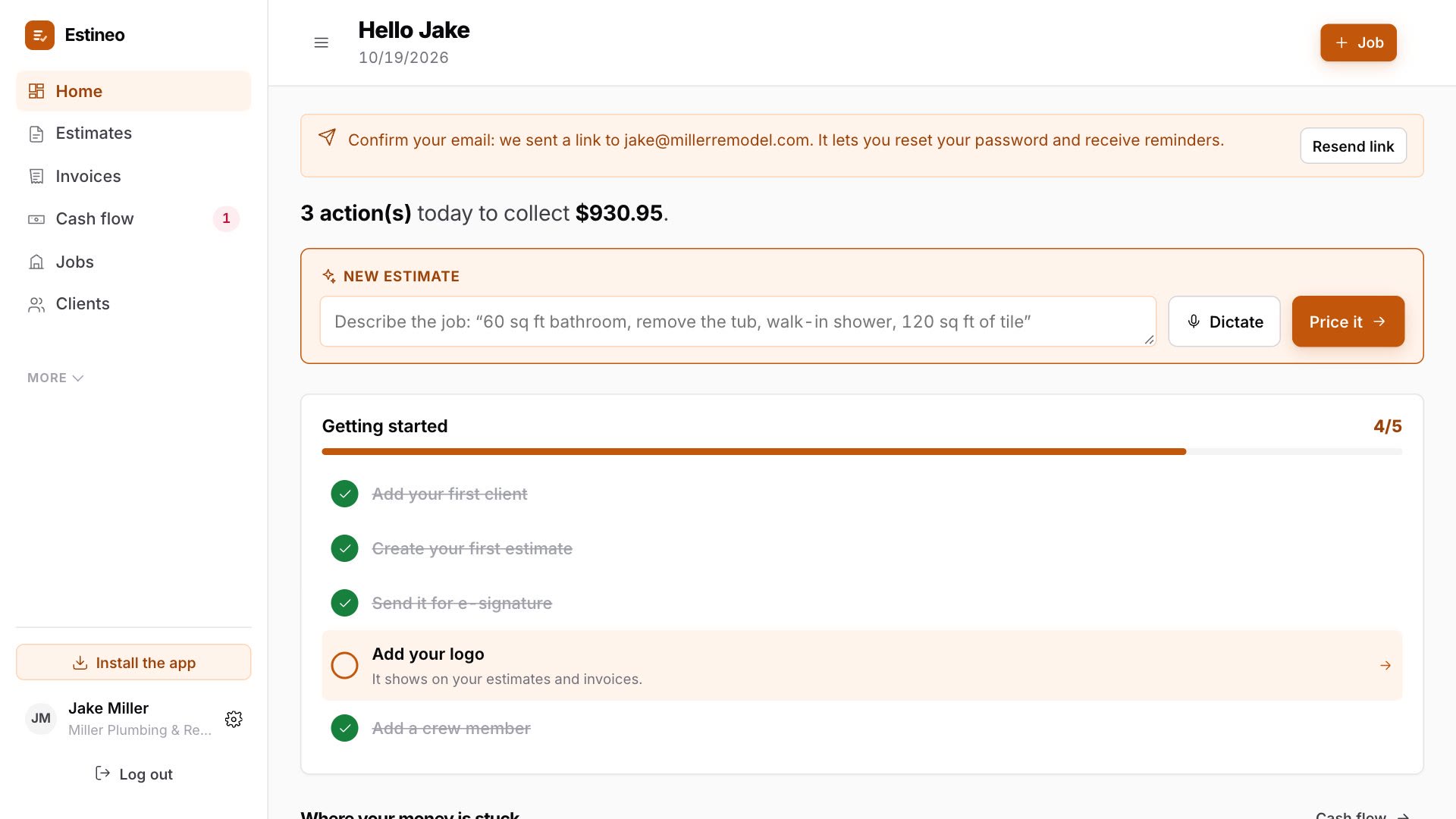Start voice dictation with Dictate
The image size is (1456, 819).
click(1224, 322)
